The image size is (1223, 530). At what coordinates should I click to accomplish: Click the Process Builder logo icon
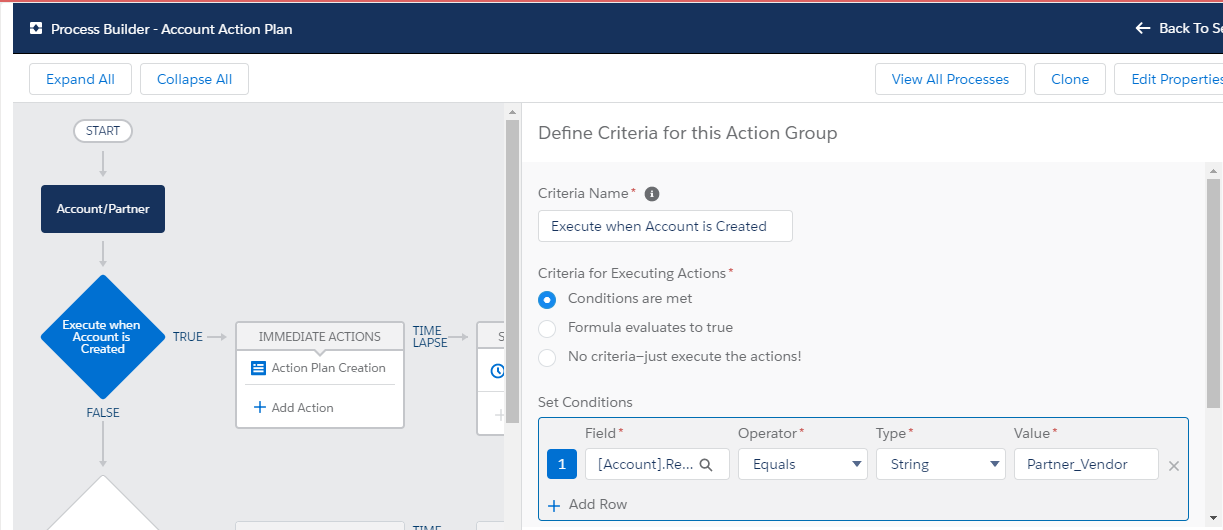point(36,29)
